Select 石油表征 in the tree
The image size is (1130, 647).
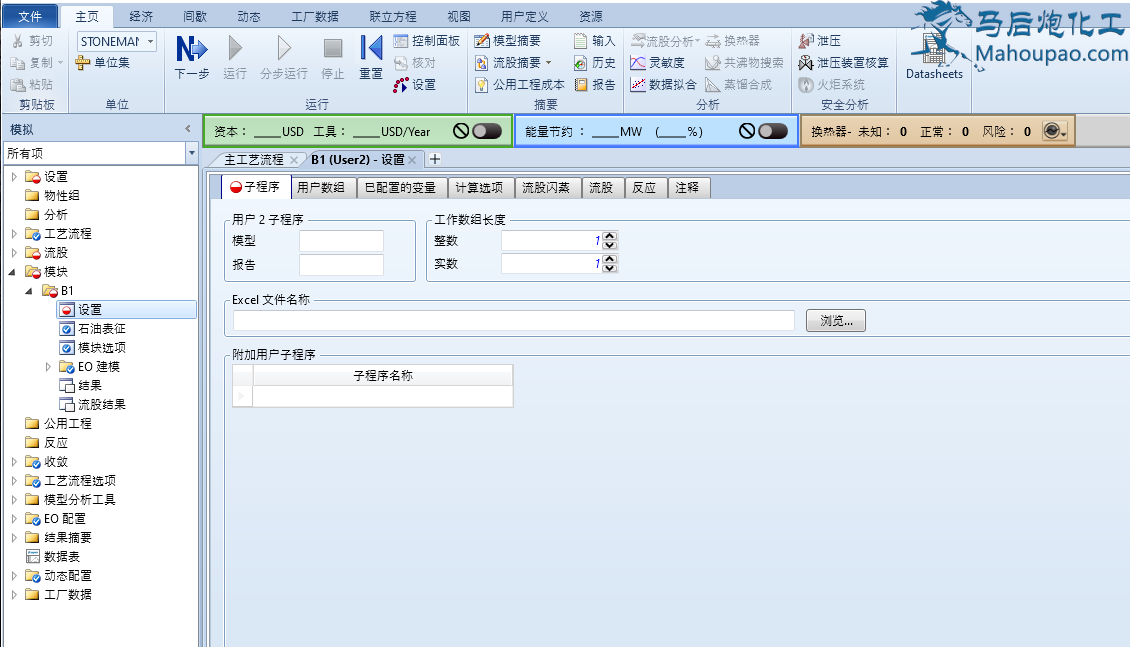point(101,329)
